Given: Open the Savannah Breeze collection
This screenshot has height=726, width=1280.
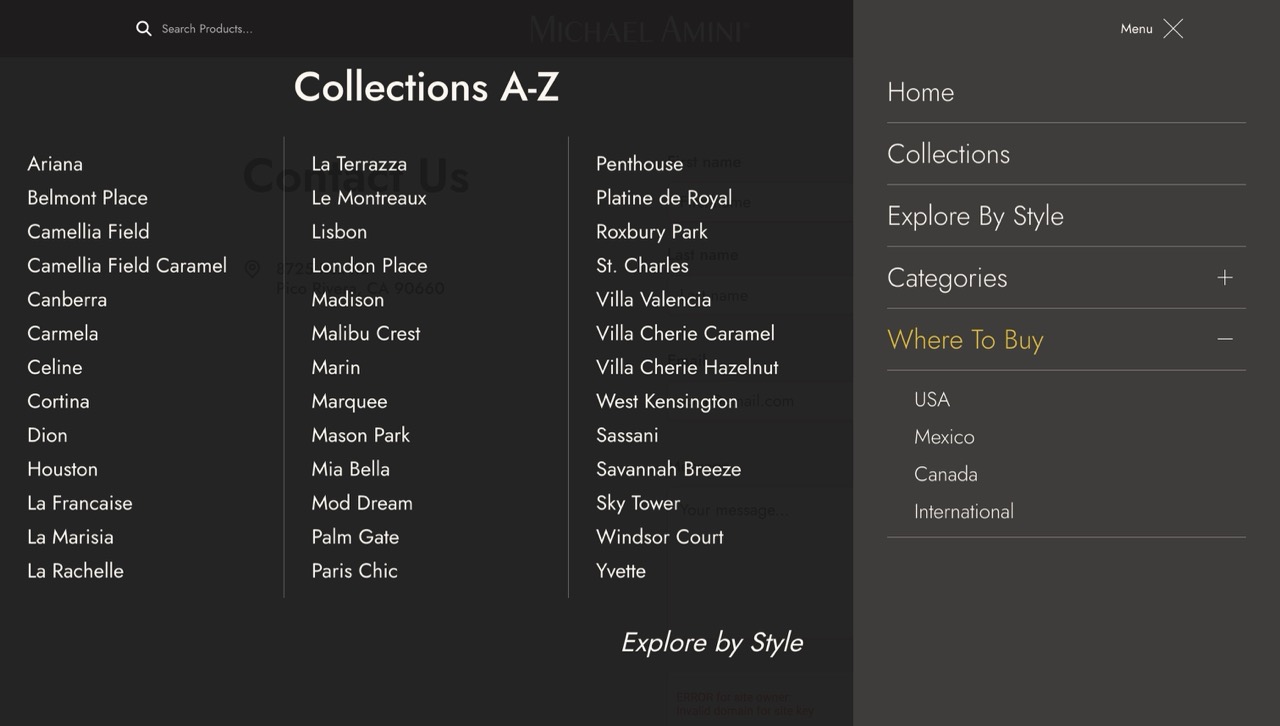Looking at the screenshot, I should coord(669,470).
